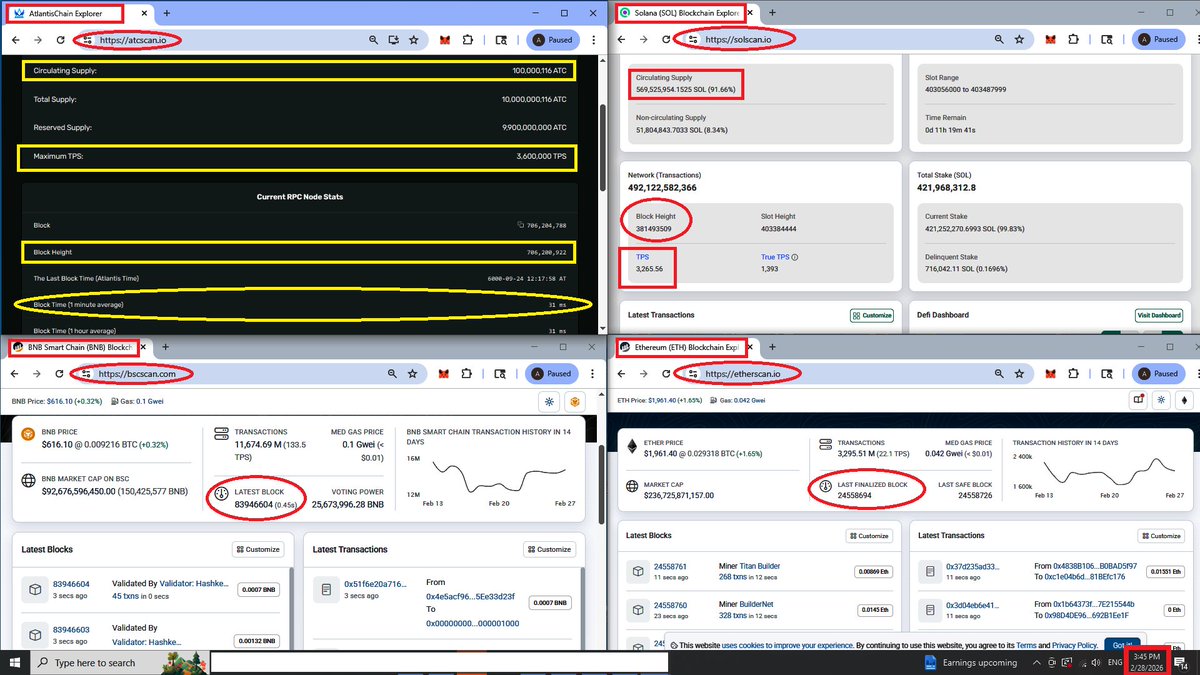Open transaction 0x51f6e20a716... on BscScan
This screenshot has width=1200, height=675.
click(x=376, y=584)
